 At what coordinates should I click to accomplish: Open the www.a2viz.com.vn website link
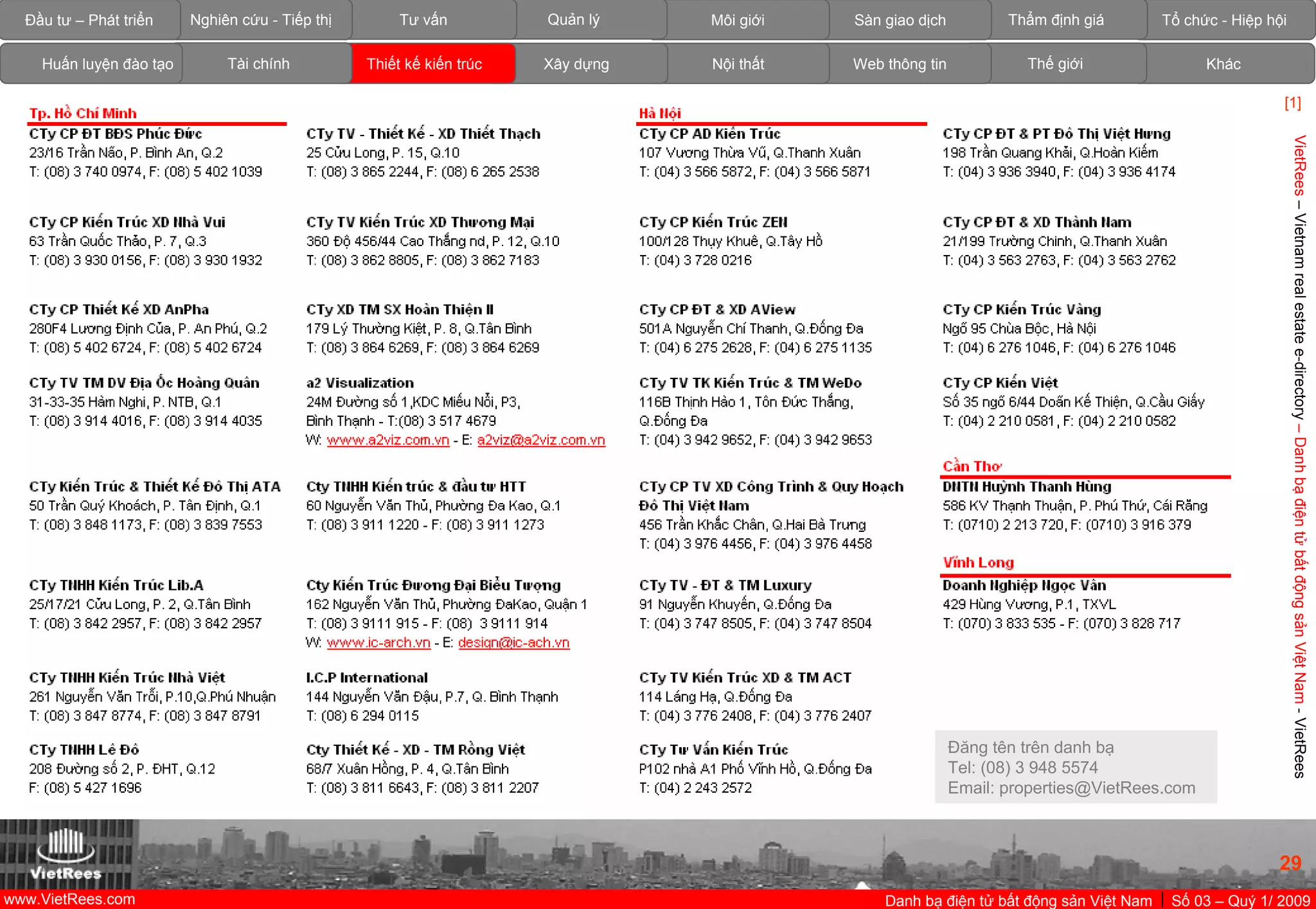tap(388, 440)
